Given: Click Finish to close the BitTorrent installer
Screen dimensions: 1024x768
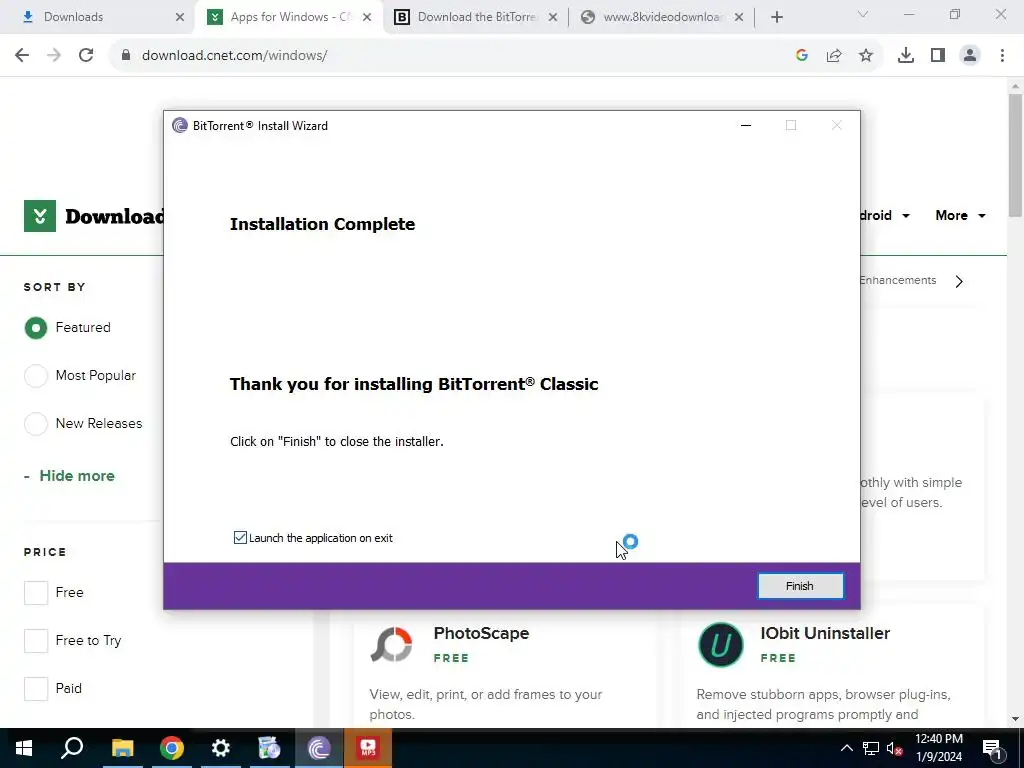Looking at the screenshot, I should coord(800,586).
